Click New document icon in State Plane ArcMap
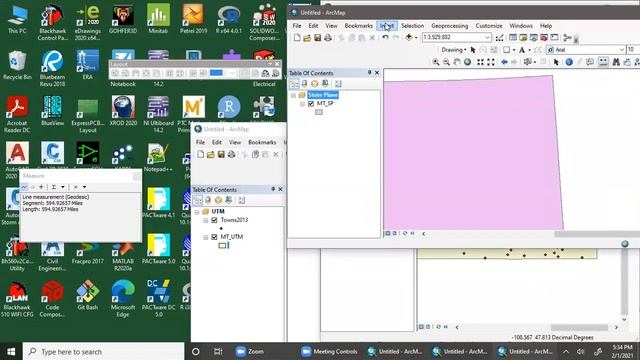The height and width of the screenshot is (360, 640). coord(297,38)
